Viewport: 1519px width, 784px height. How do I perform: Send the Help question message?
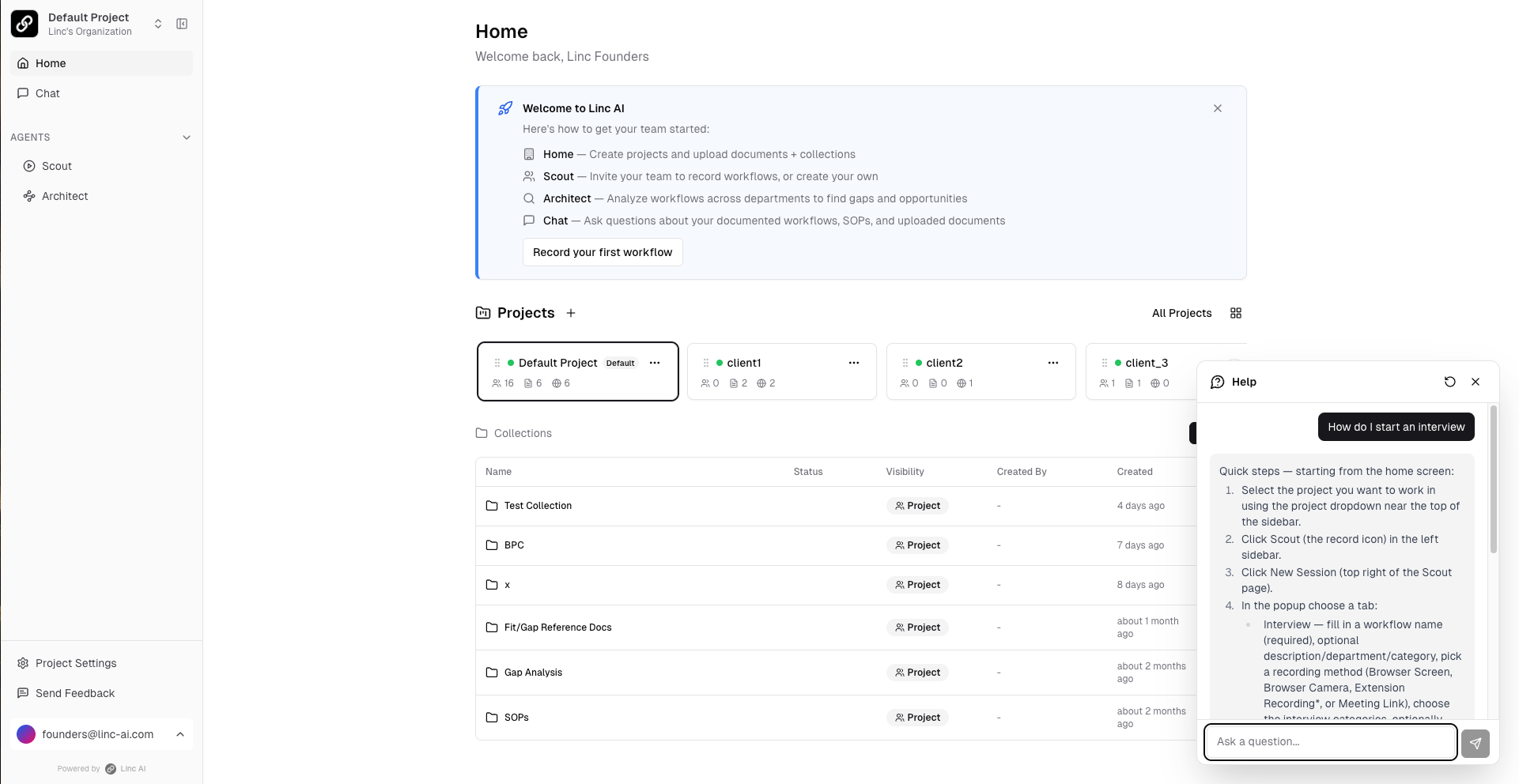(x=1476, y=743)
